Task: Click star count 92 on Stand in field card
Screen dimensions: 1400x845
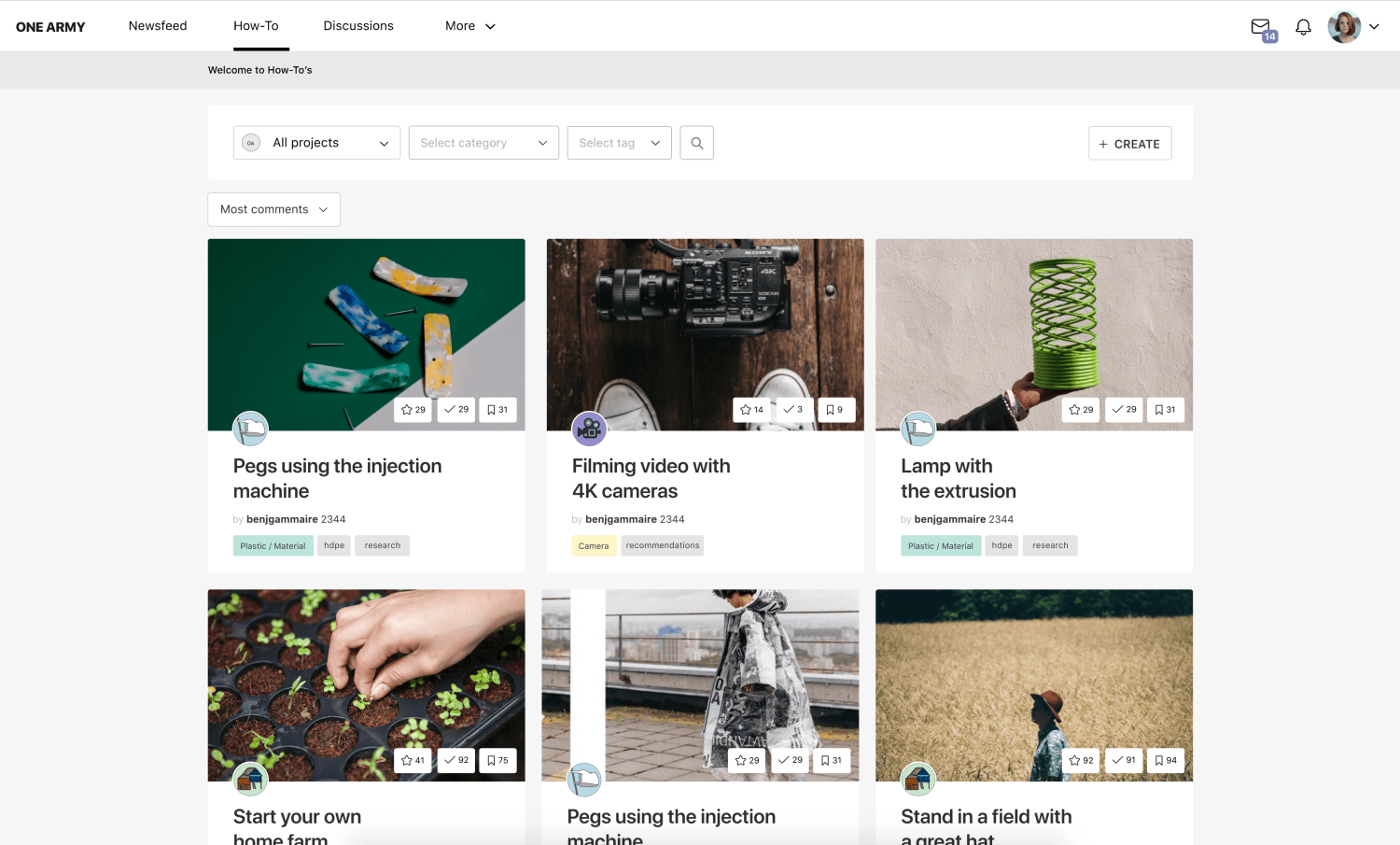Action: point(1082,761)
